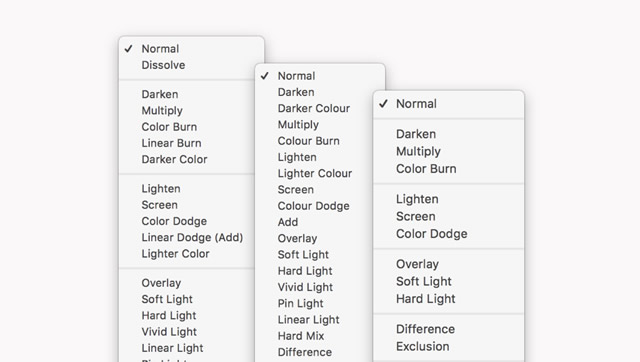Select Lighter Color in the left menu
Image resolution: width=640 pixels, height=362 pixels.
coord(176,254)
